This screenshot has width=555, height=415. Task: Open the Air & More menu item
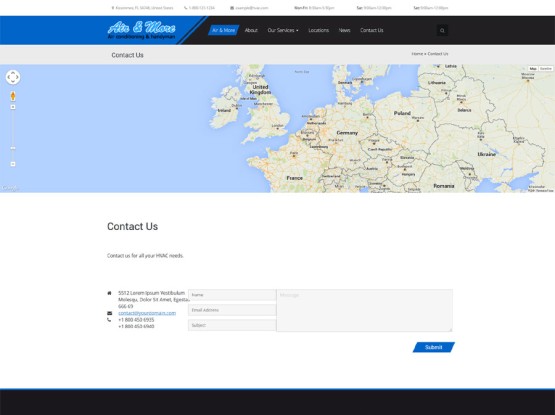pos(223,30)
